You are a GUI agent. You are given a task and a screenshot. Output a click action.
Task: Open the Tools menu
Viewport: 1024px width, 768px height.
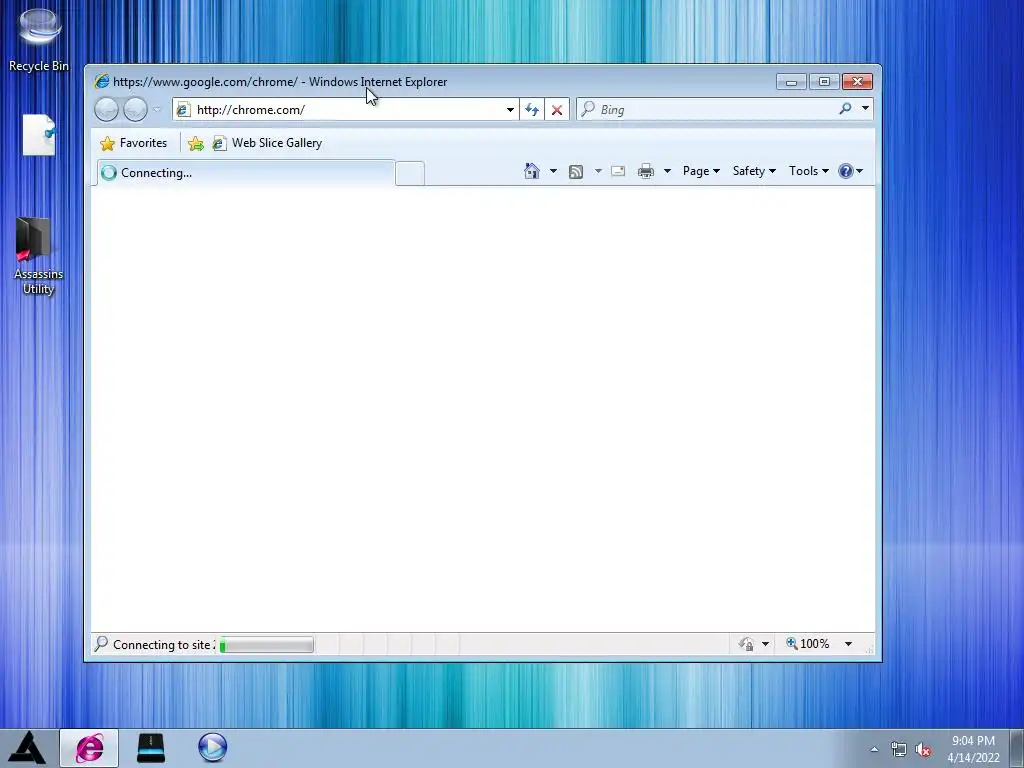[x=808, y=171]
